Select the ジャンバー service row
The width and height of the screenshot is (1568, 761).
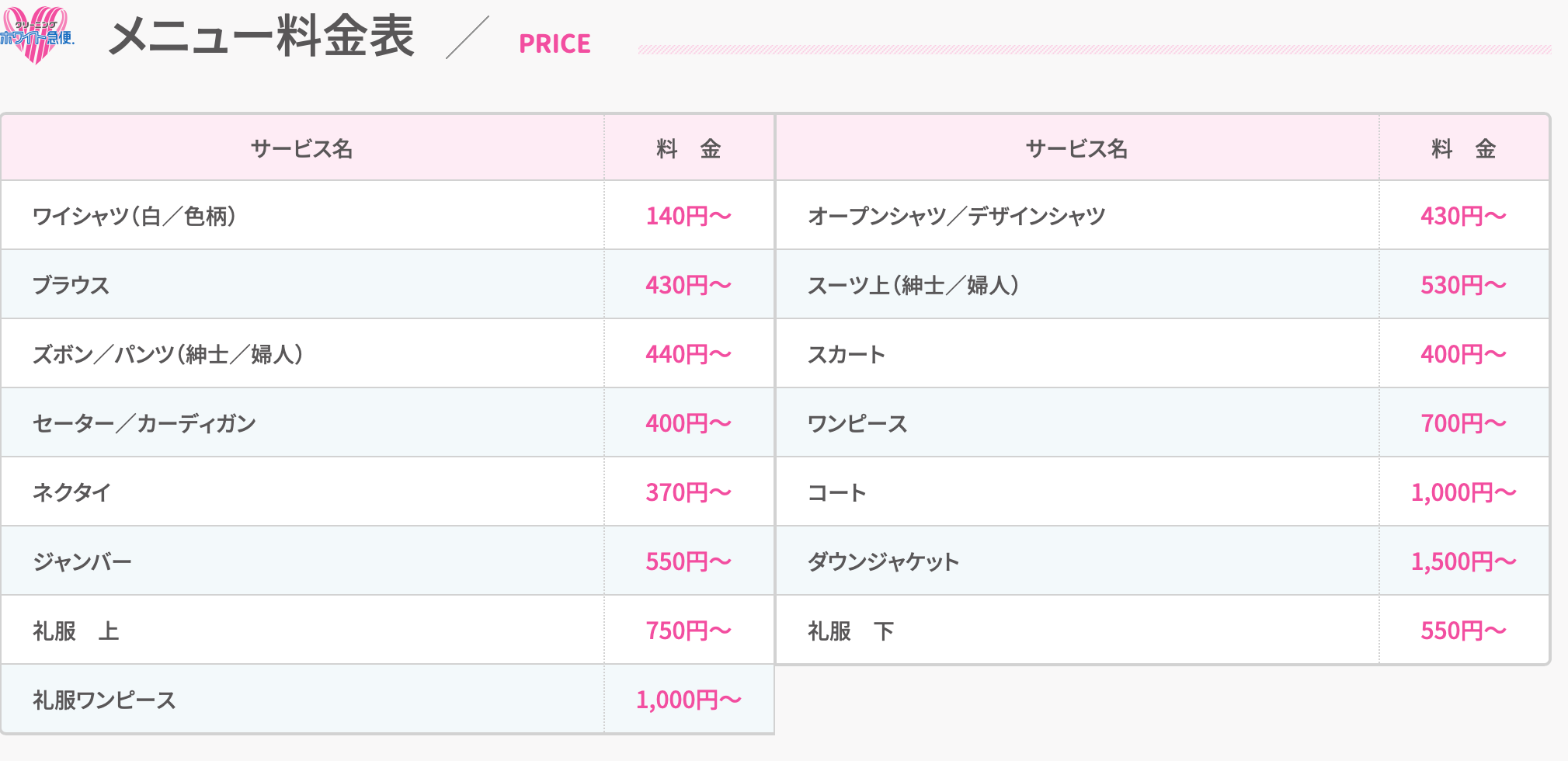(388, 561)
